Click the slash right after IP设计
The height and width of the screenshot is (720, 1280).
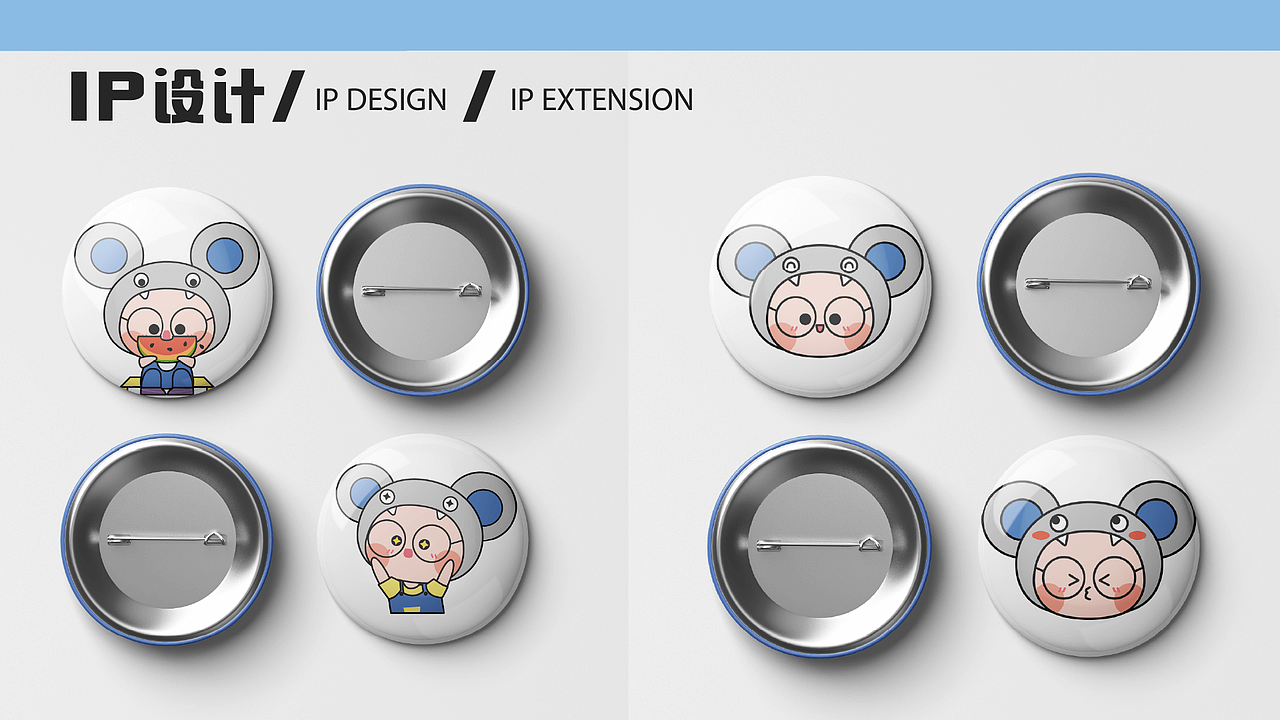(289, 98)
